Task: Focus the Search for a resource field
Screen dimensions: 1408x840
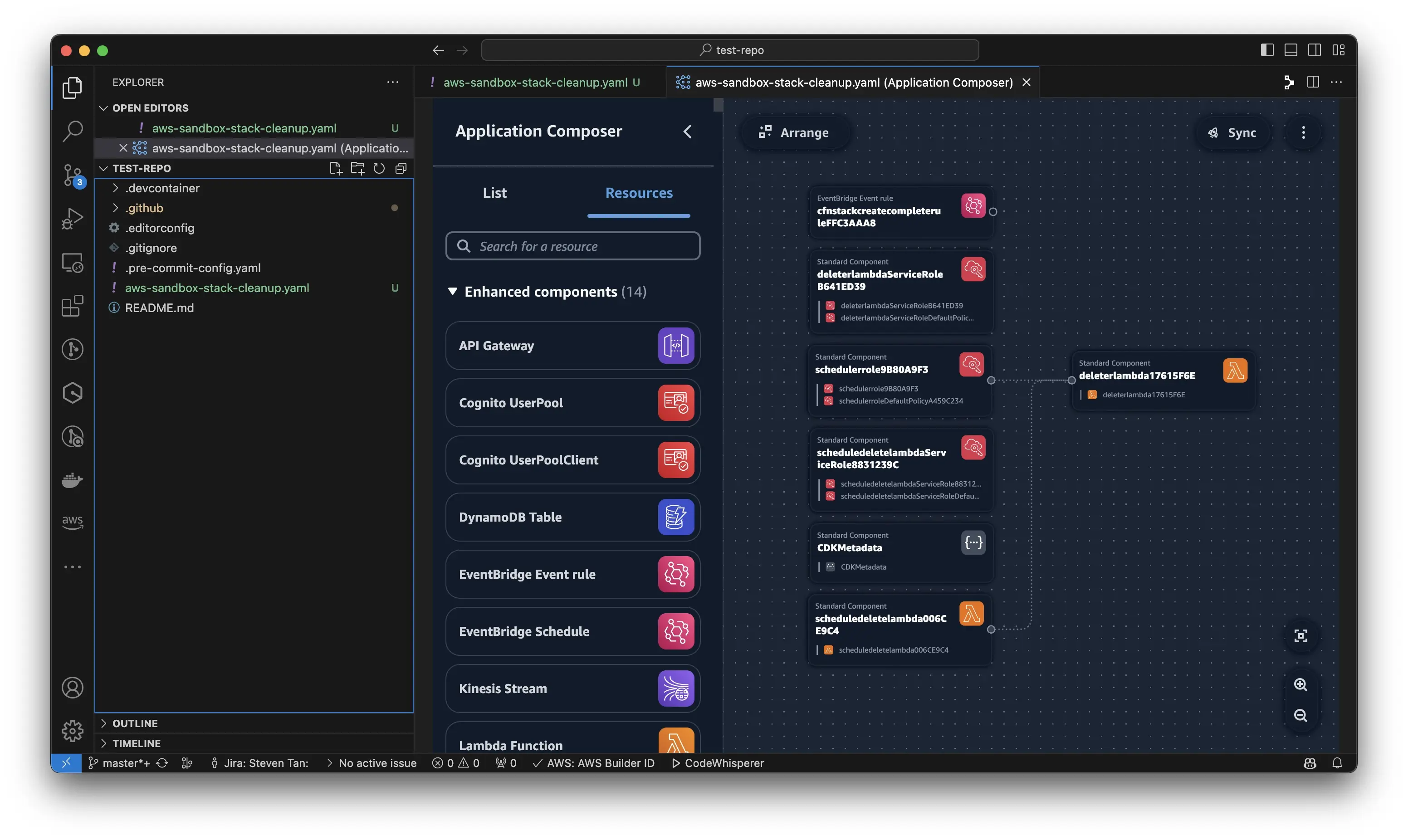Action: pyautogui.click(x=573, y=246)
